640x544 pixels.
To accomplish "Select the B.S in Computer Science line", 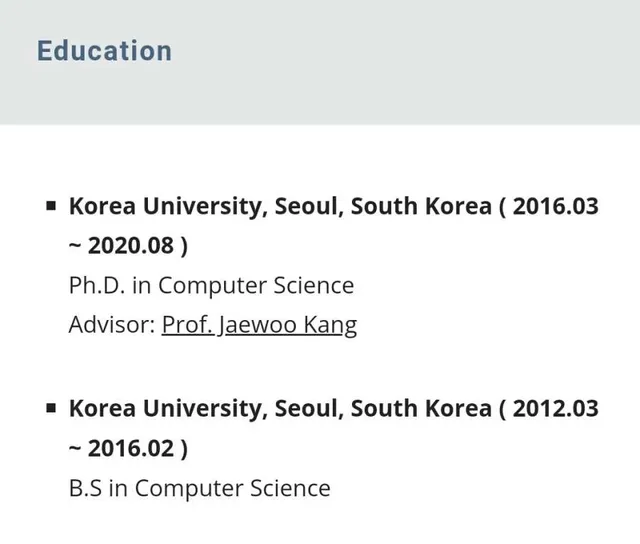I will coord(199,488).
